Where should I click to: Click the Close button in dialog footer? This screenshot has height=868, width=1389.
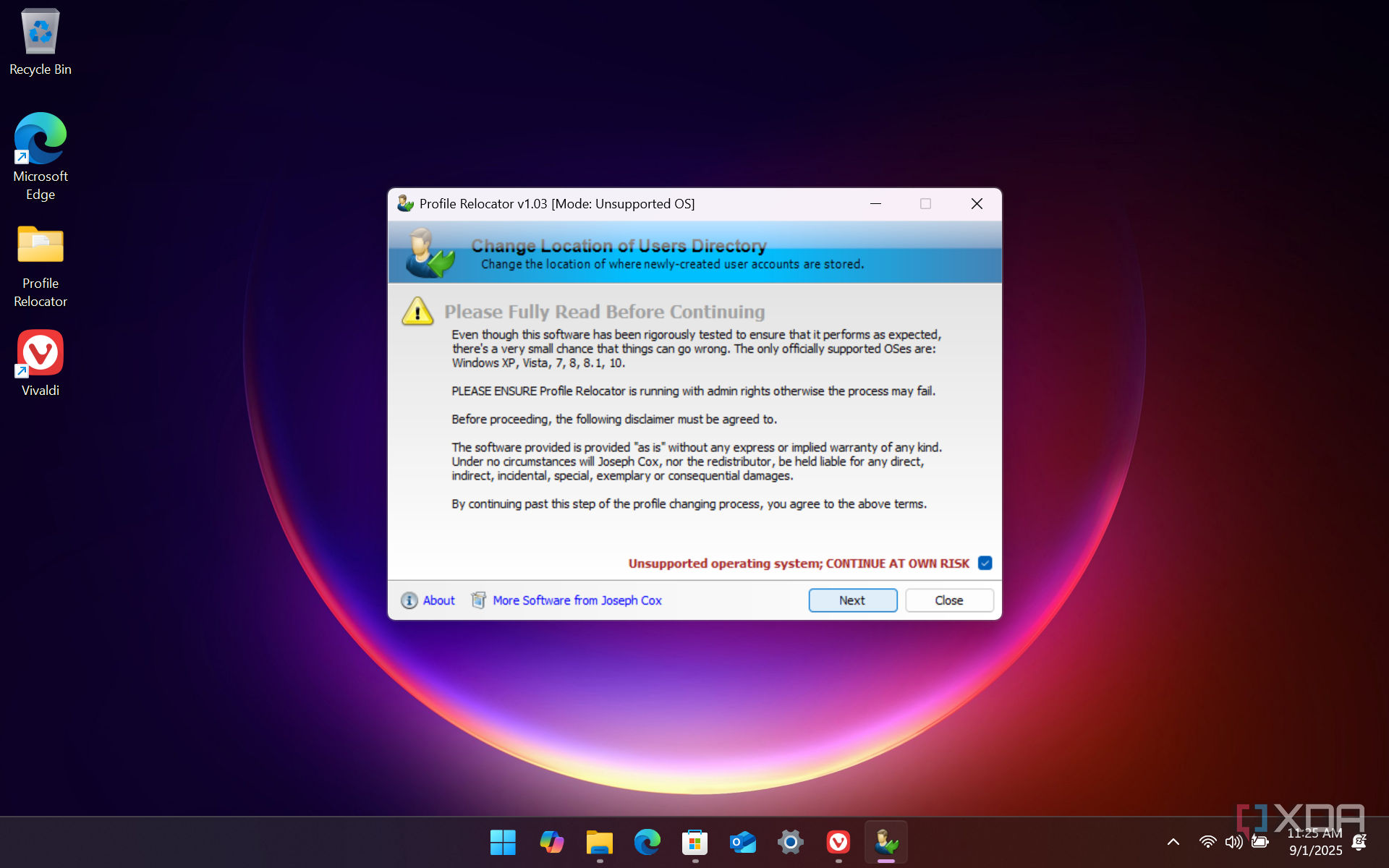[949, 600]
